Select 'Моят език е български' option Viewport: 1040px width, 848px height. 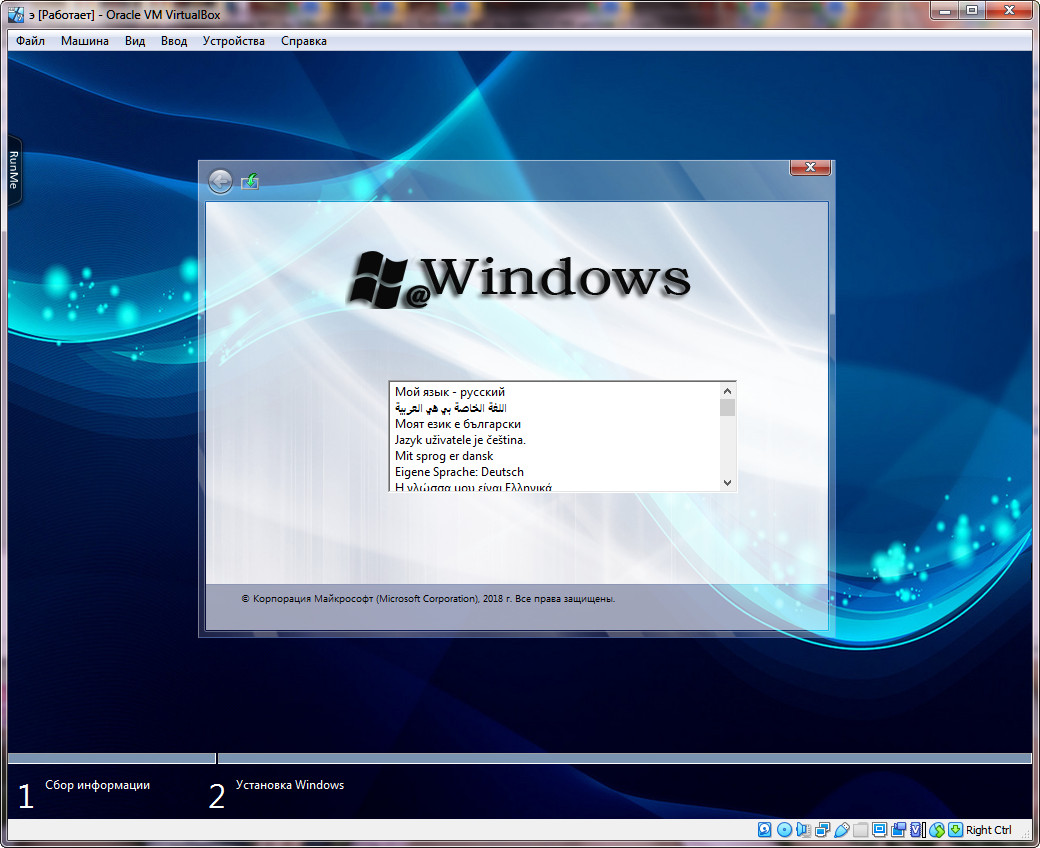(555, 424)
